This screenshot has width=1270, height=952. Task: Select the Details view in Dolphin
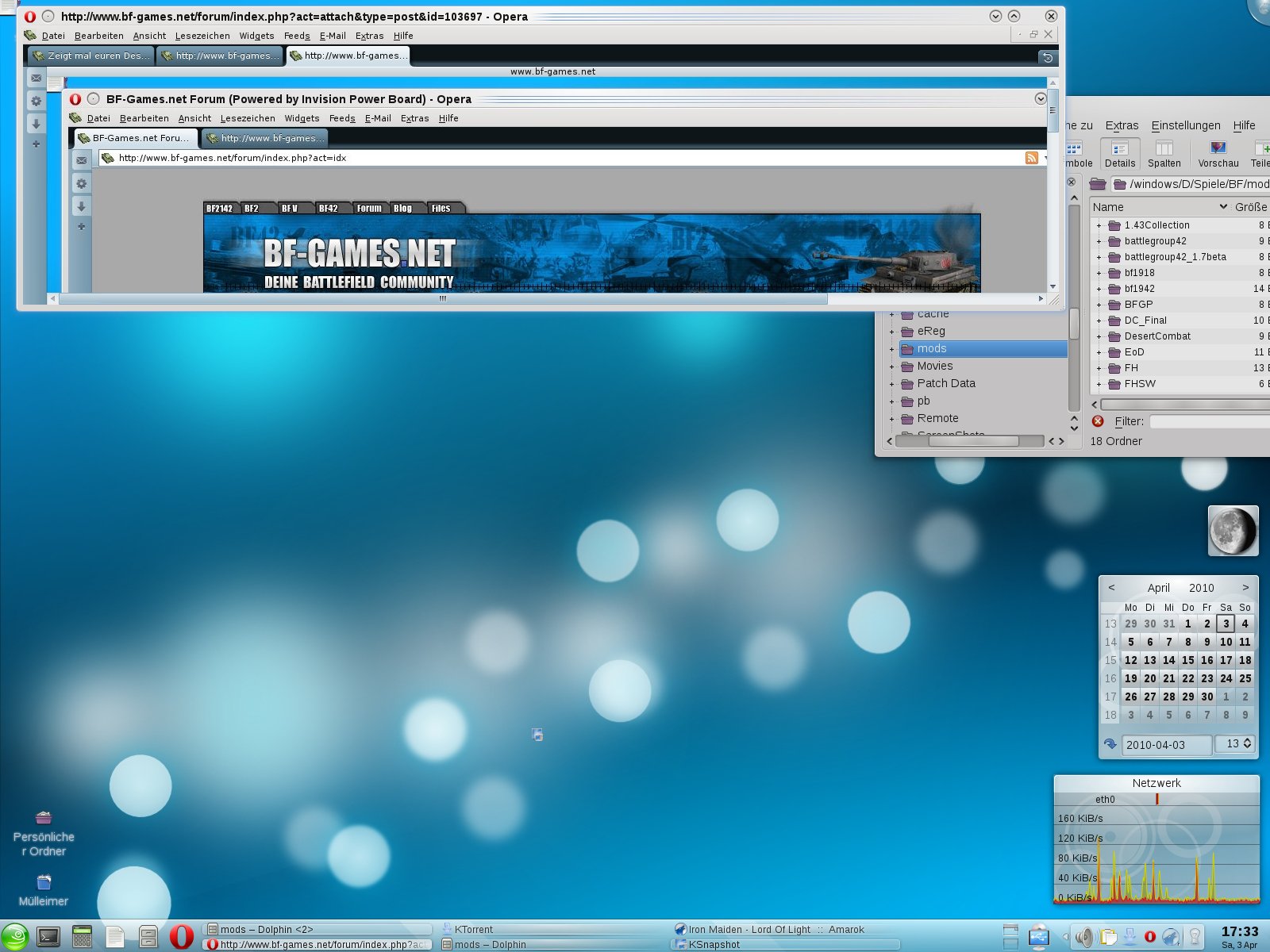pos(1120,154)
